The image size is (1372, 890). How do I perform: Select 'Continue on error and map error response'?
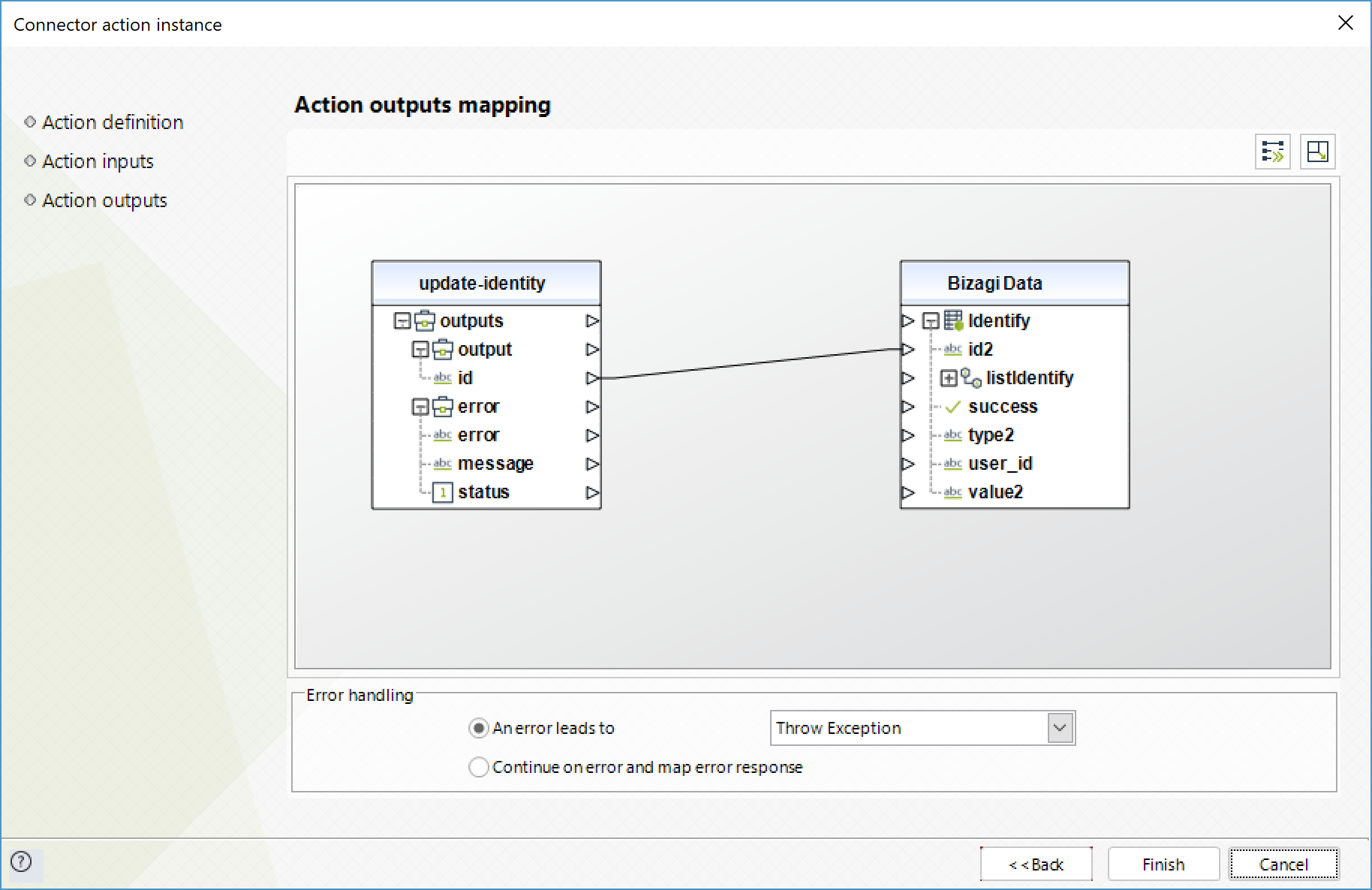[478, 767]
